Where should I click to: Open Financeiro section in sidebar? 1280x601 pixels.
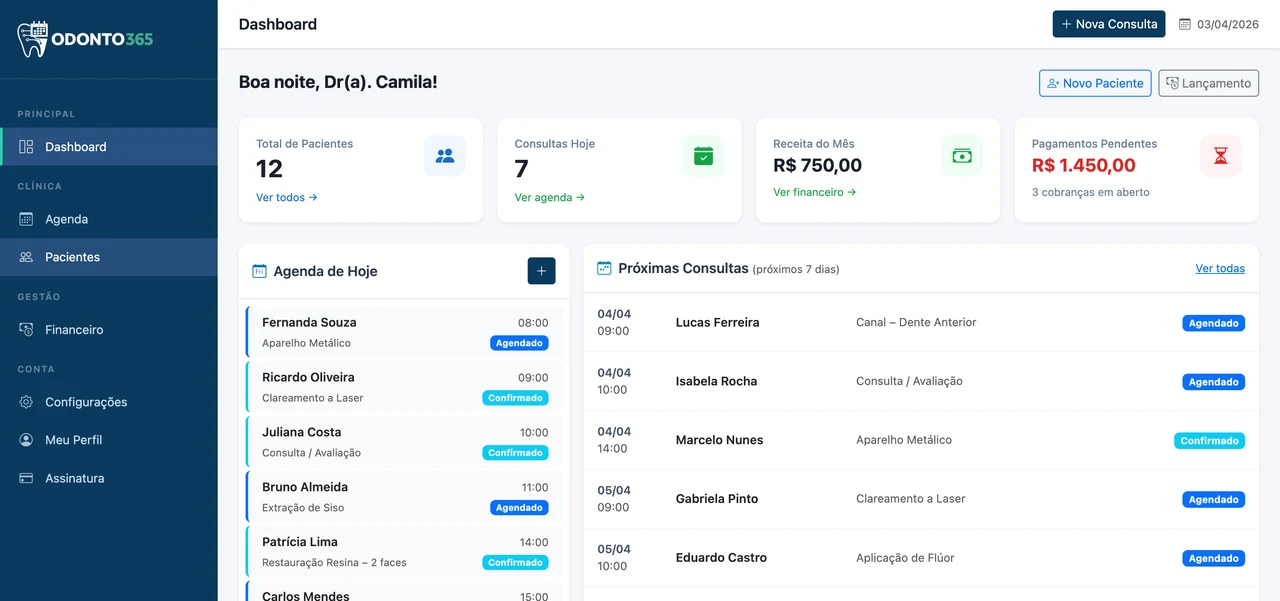click(x=74, y=330)
